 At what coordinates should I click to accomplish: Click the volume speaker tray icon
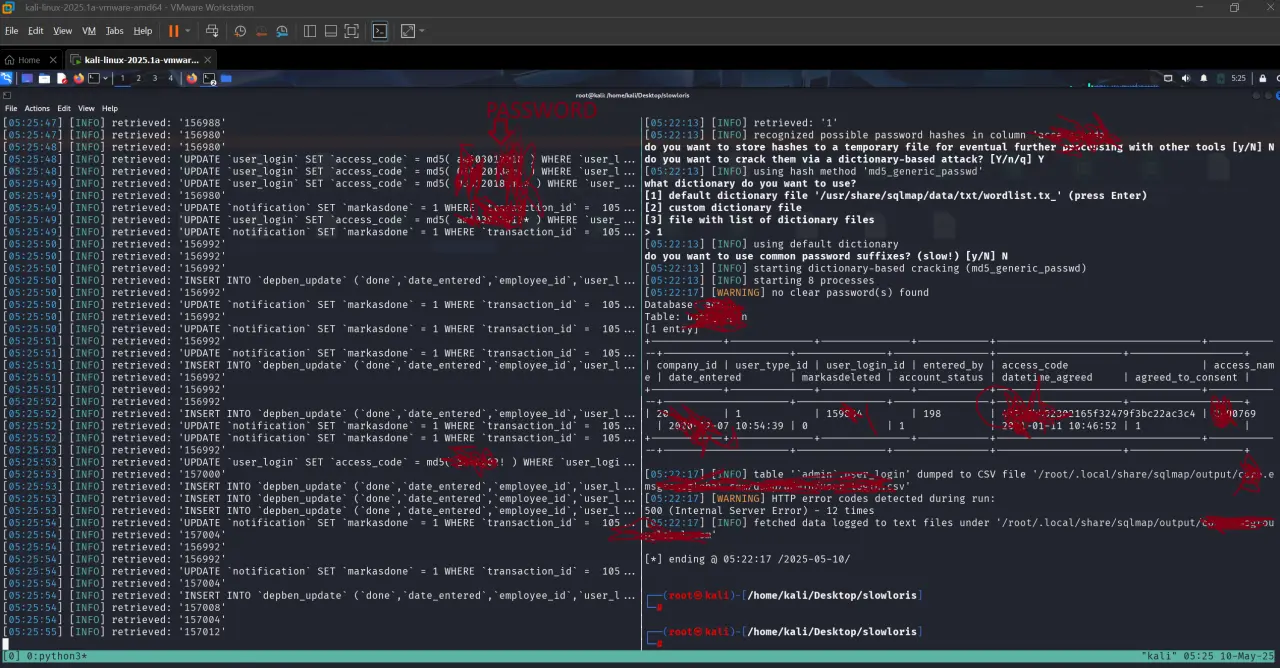click(1186, 78)
